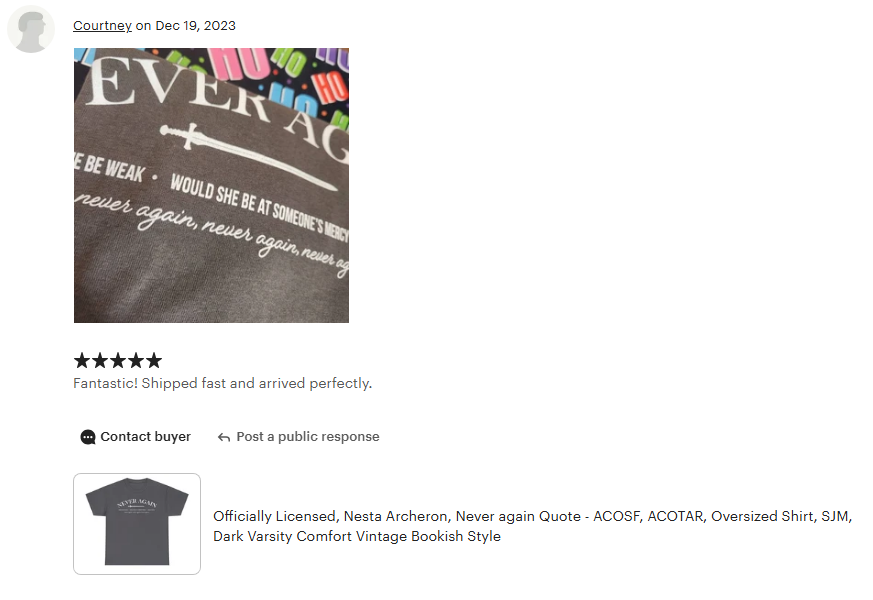Click the first star in the rating
The height and width of the screenshot is (600, 873).
[82, 361]
